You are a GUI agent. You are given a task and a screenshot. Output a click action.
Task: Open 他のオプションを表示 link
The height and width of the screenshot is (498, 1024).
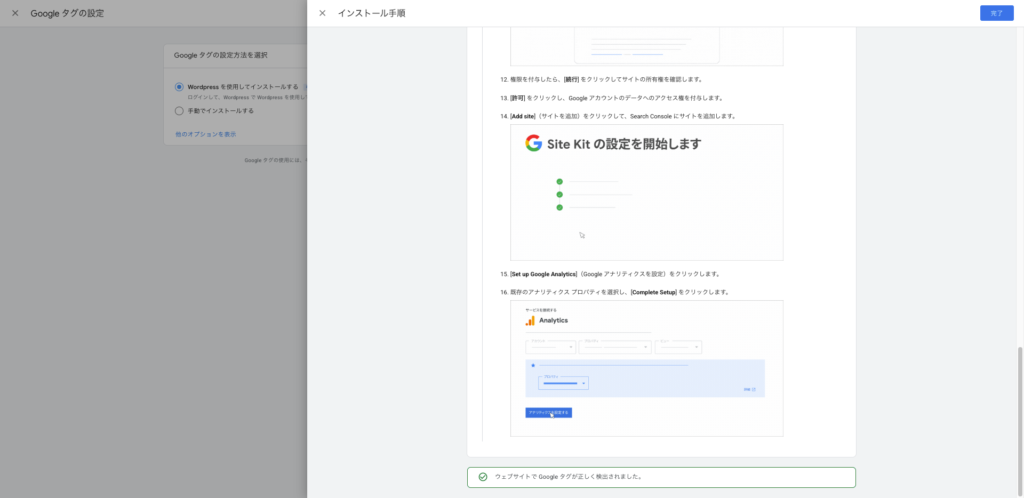(x=206, y=134)
